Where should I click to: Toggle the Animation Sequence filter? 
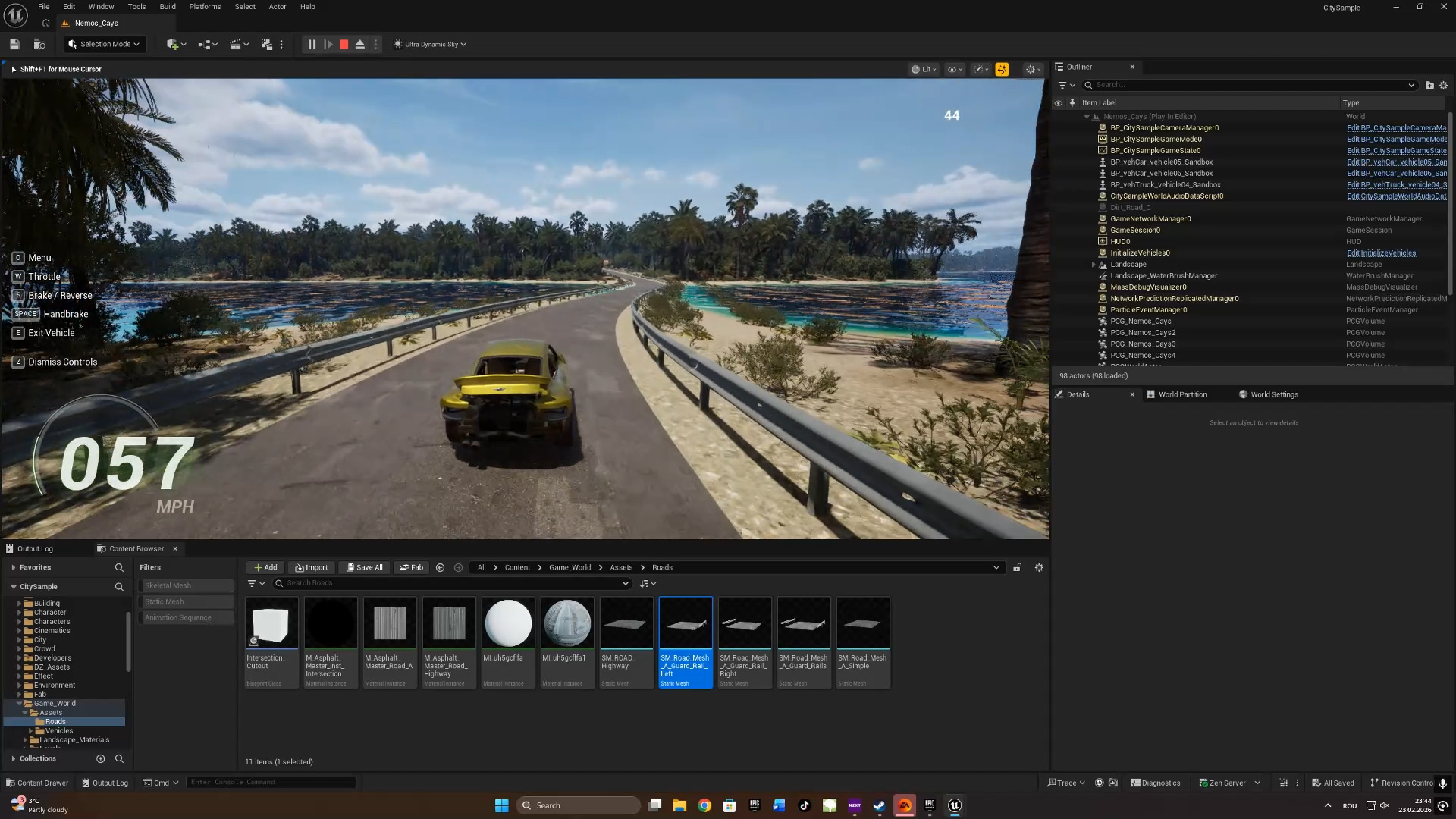pos(187,618)
